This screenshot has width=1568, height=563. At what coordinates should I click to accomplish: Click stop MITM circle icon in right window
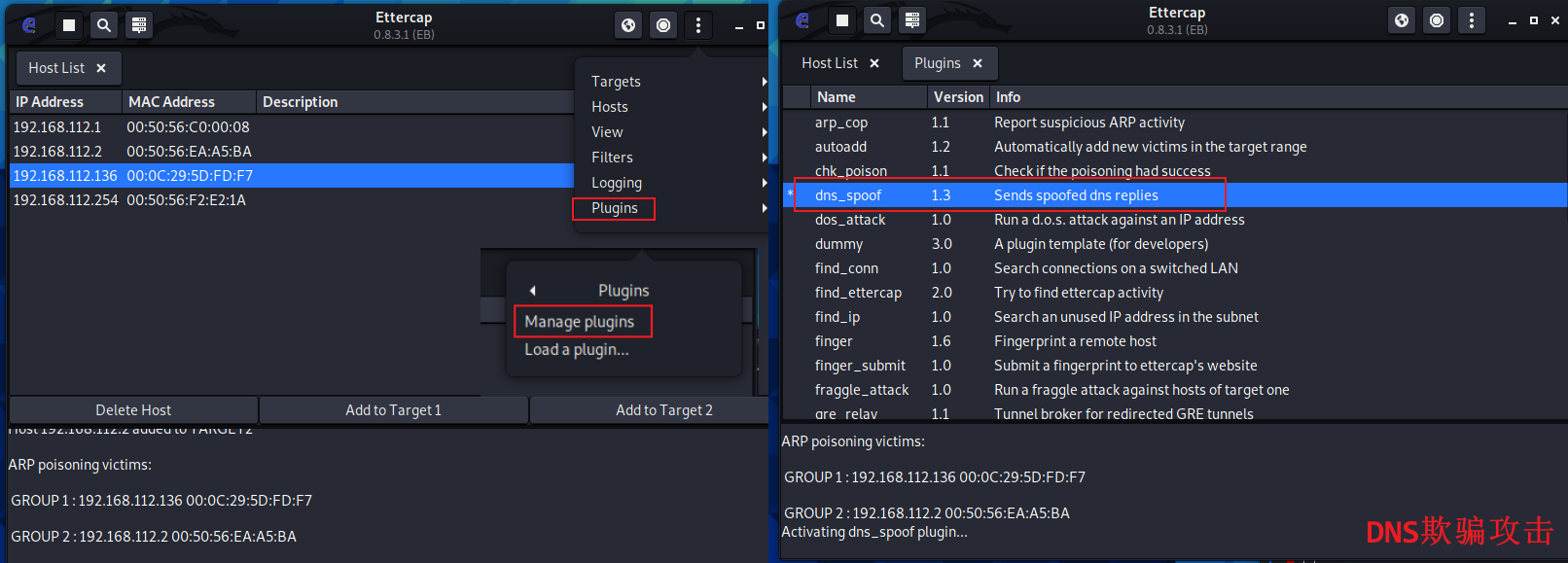[x=1437, y=20]
